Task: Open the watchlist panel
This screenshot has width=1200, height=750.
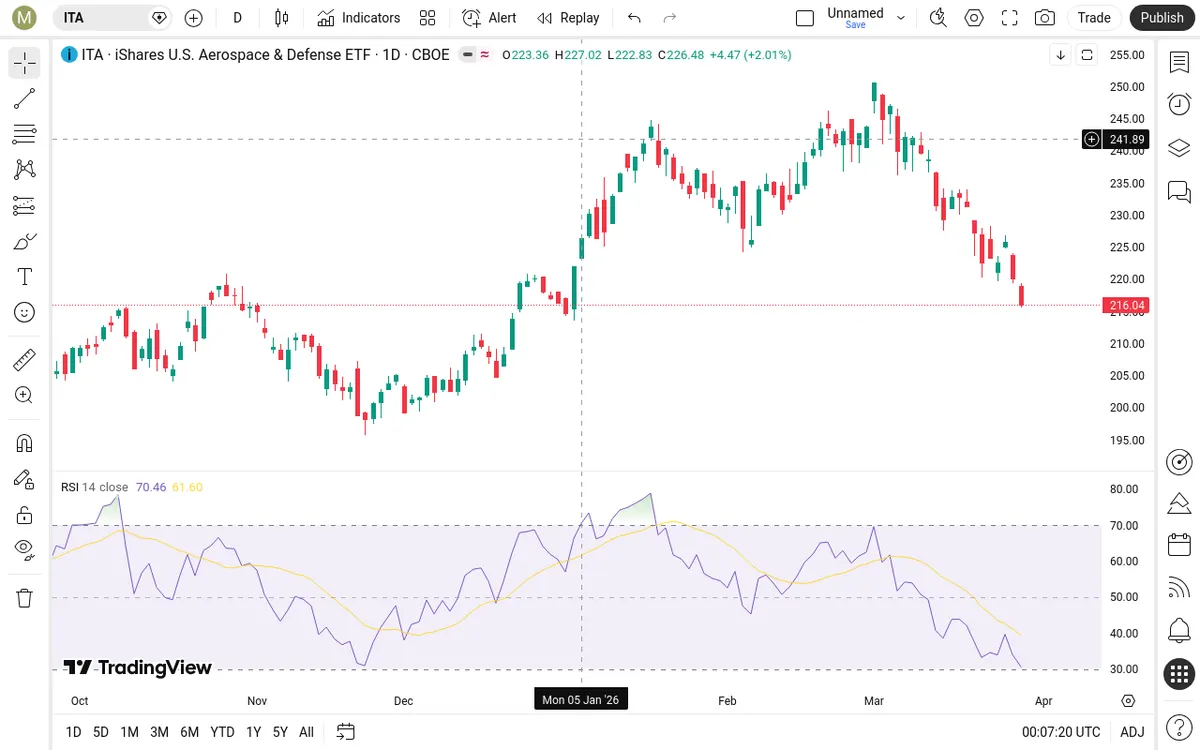Action: pyautogui.click(x=1179, y=62)
